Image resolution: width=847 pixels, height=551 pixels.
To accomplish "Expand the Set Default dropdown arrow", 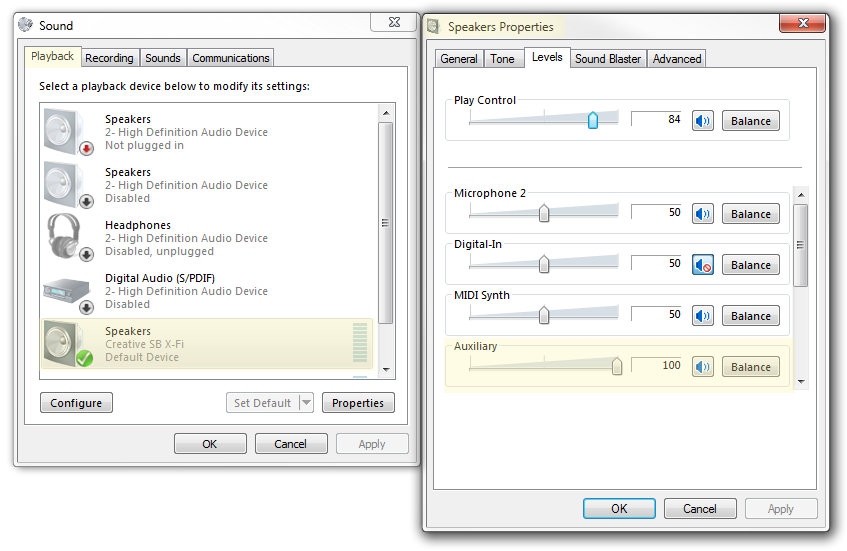I will pyautogui.click(x=306, y=402).
